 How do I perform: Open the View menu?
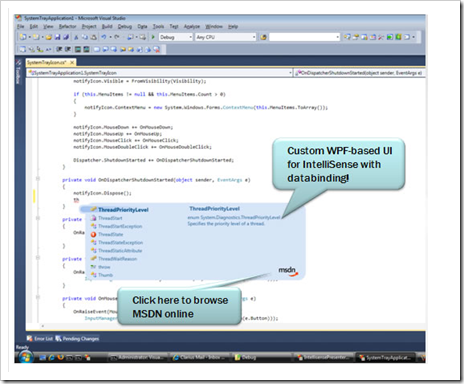pyautogui.click(x=48, y=26)
